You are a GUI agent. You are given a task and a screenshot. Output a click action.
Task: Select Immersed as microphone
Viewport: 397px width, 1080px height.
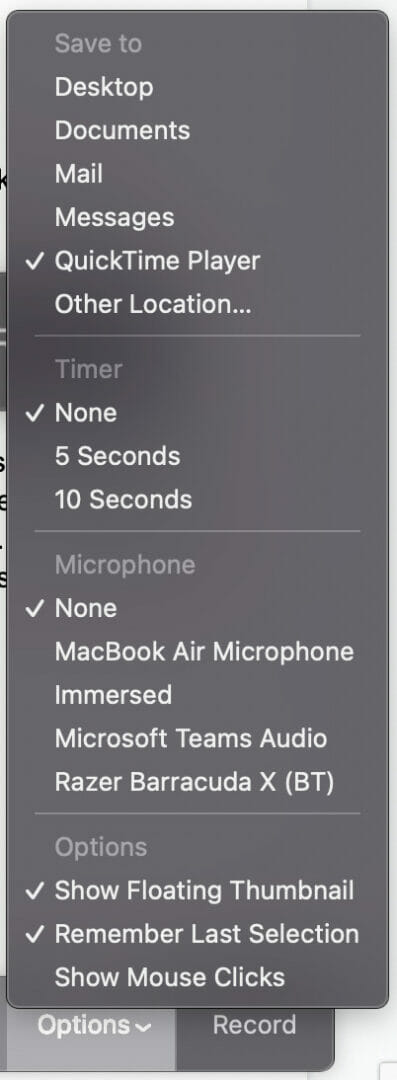198,696
